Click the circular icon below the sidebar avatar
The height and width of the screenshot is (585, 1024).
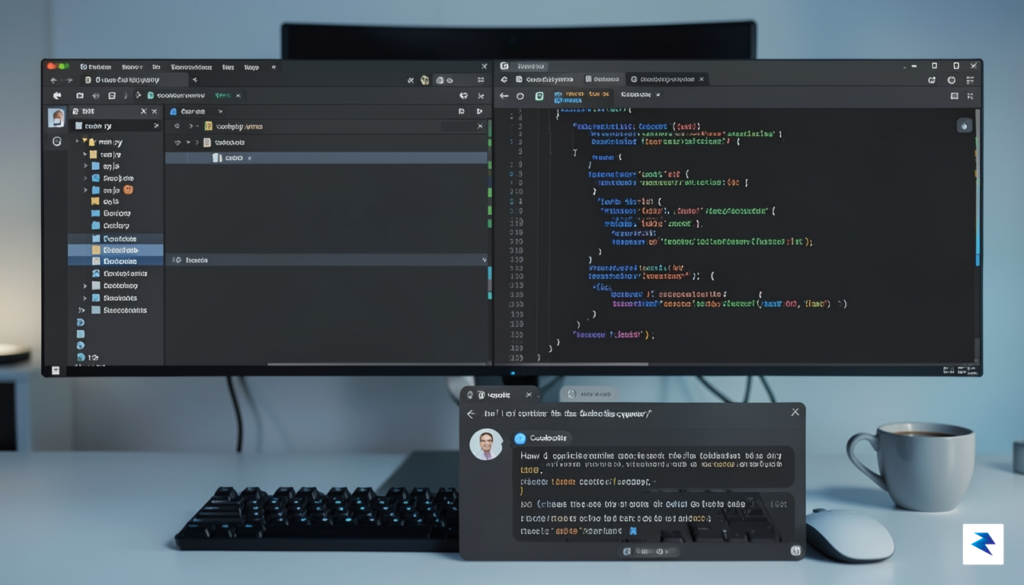point(57,141)
